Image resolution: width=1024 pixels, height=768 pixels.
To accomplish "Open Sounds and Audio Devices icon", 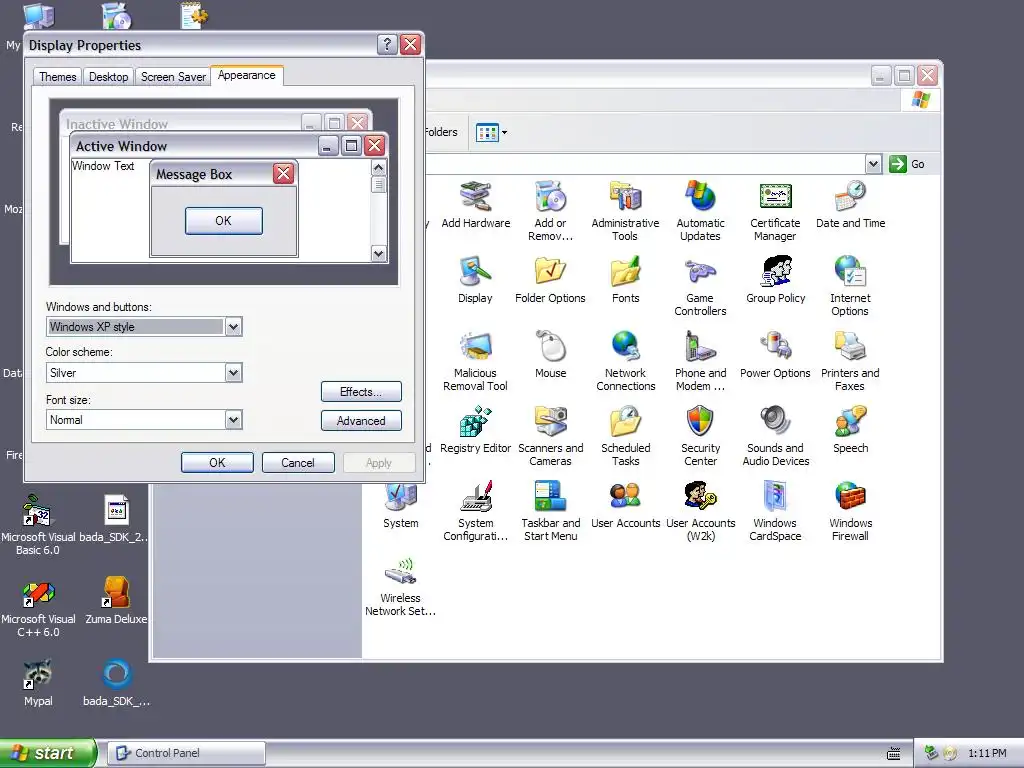I will 775,422.
